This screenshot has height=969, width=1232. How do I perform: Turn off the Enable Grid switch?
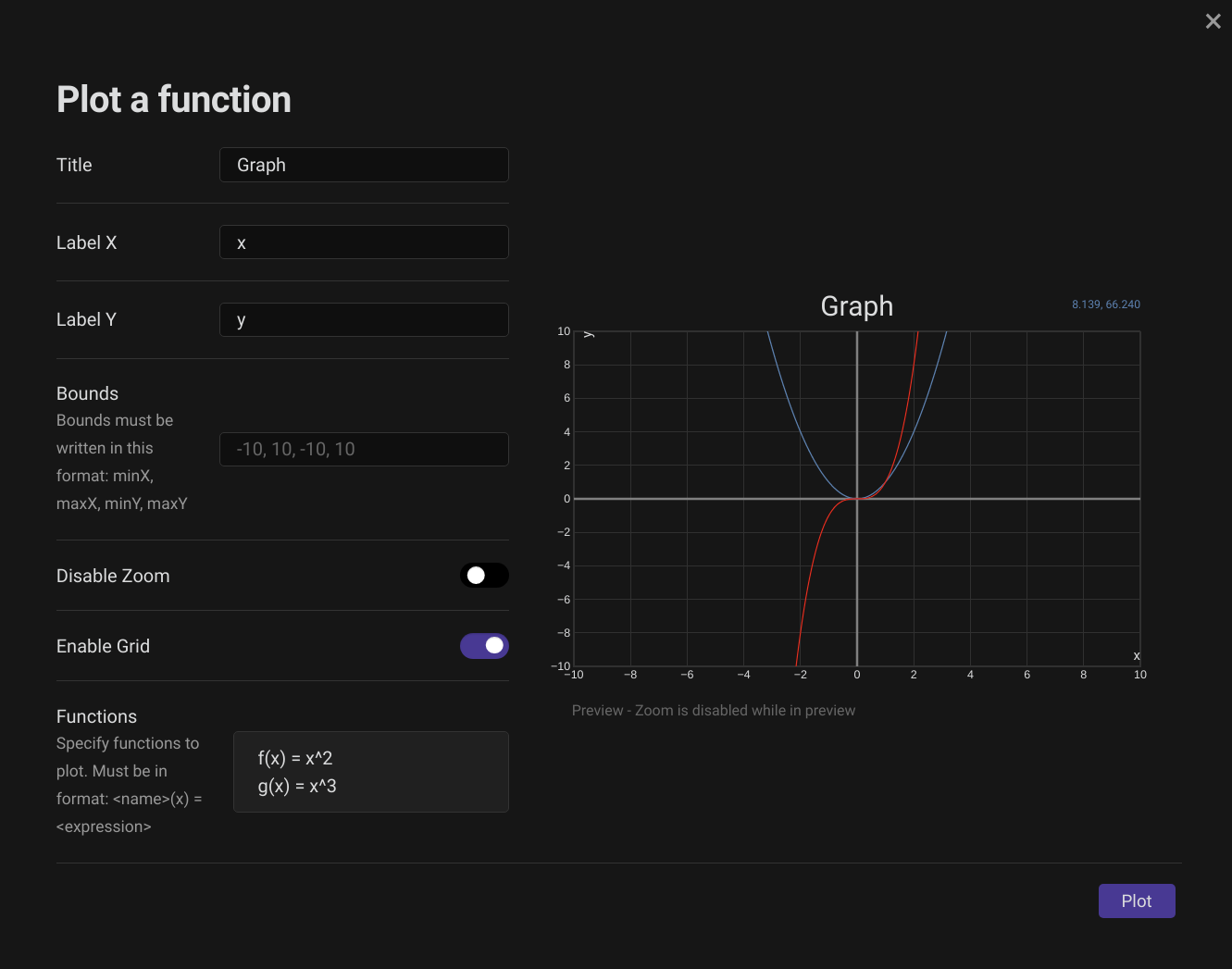(484, 645)
